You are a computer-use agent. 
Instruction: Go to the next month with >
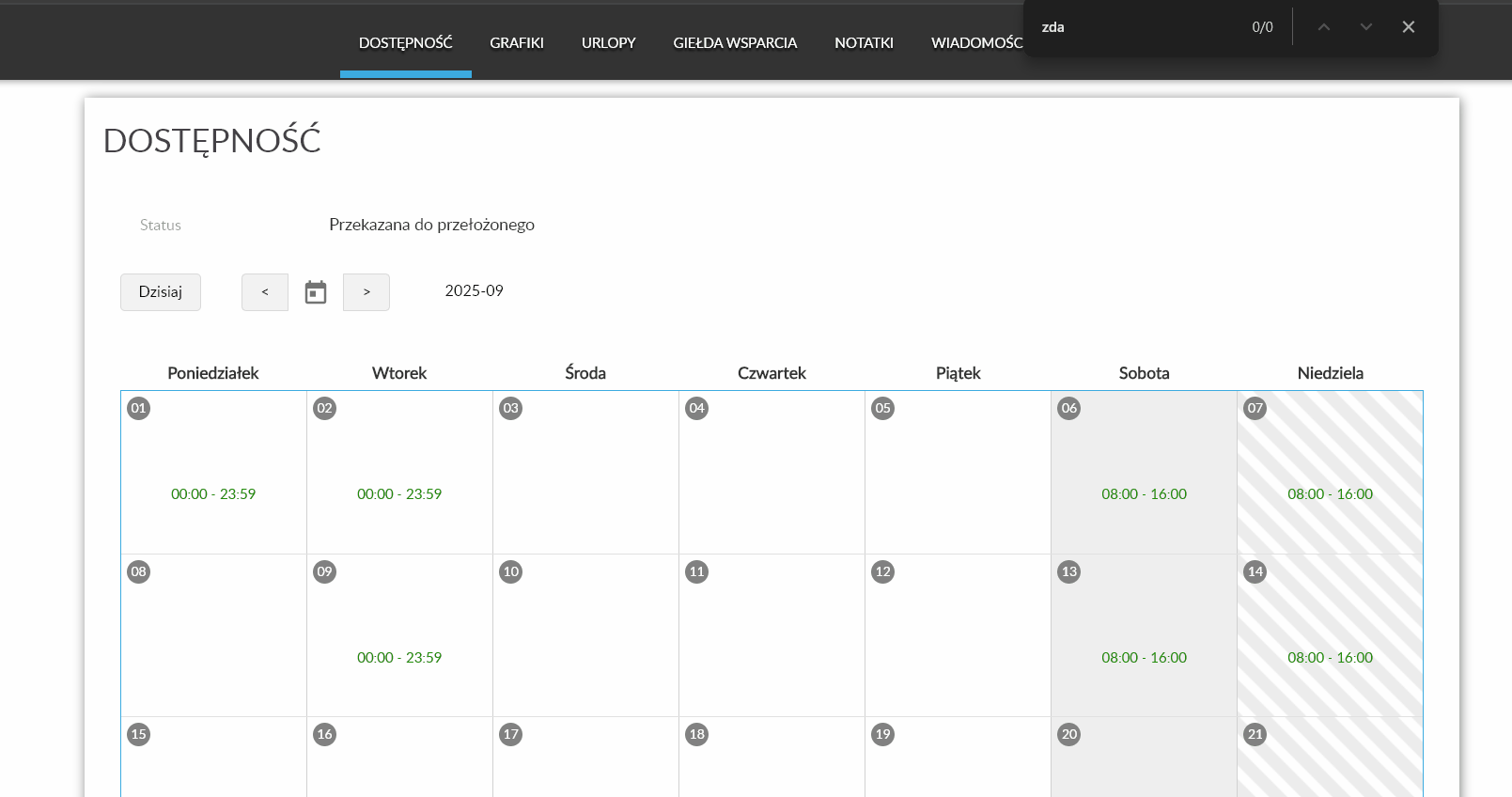(x=366, y=292)
